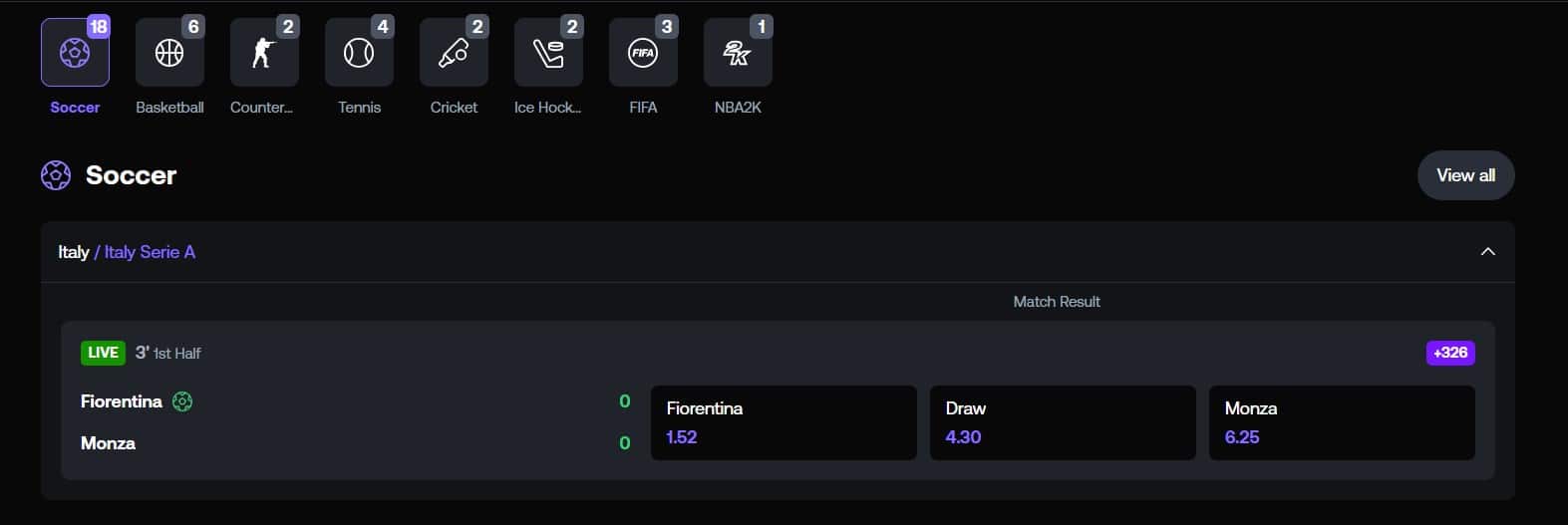The image size is (1568, 525).
Task: Select the Soccer sport icon
Action: point(75,53)
